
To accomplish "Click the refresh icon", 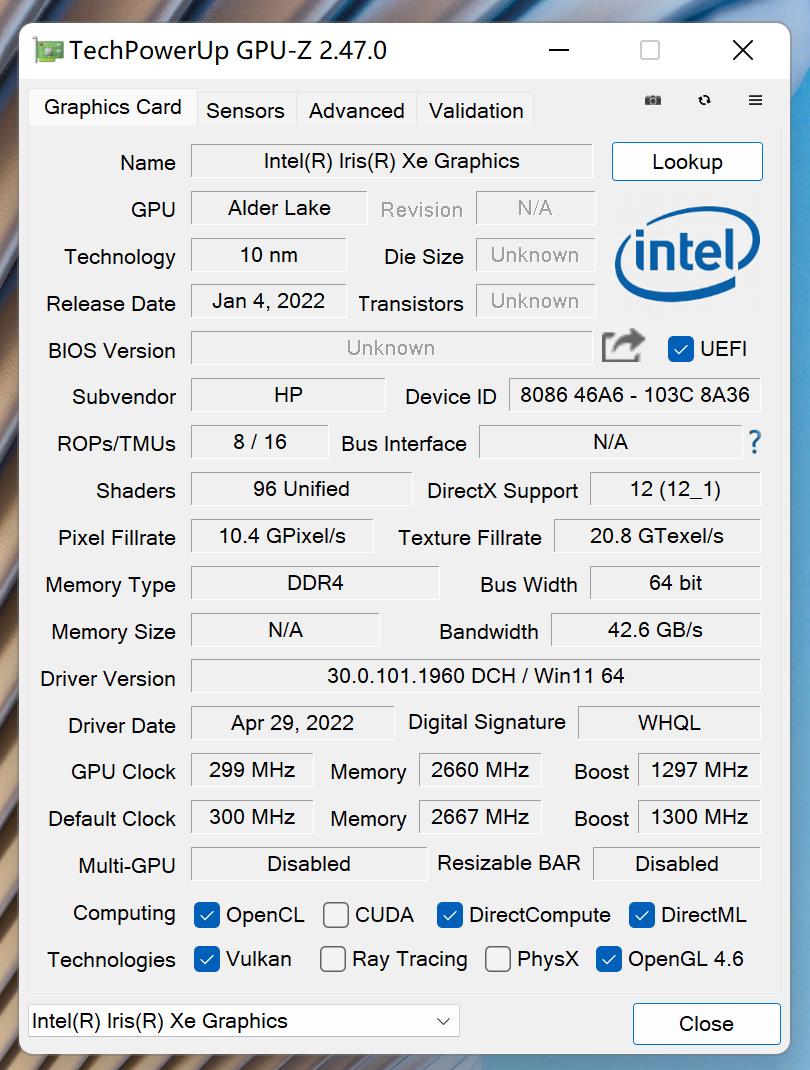I will 705,100.
